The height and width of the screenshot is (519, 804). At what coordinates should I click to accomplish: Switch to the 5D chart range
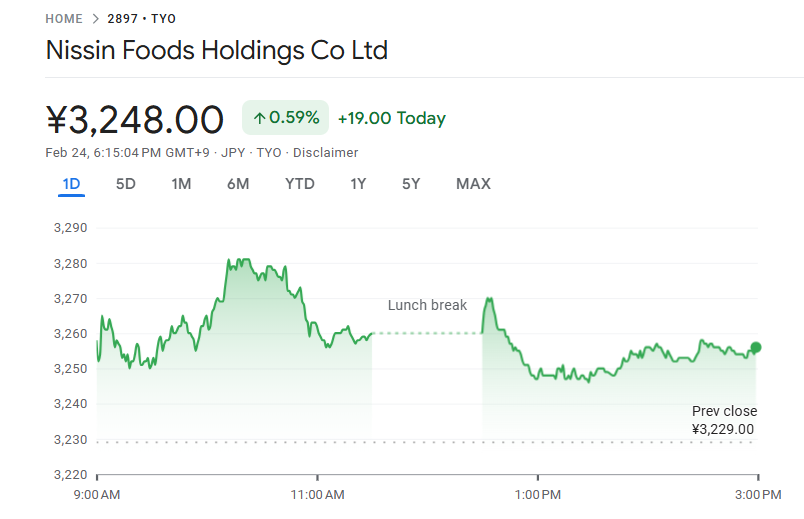pyautogui.click(x=126, y=184)
